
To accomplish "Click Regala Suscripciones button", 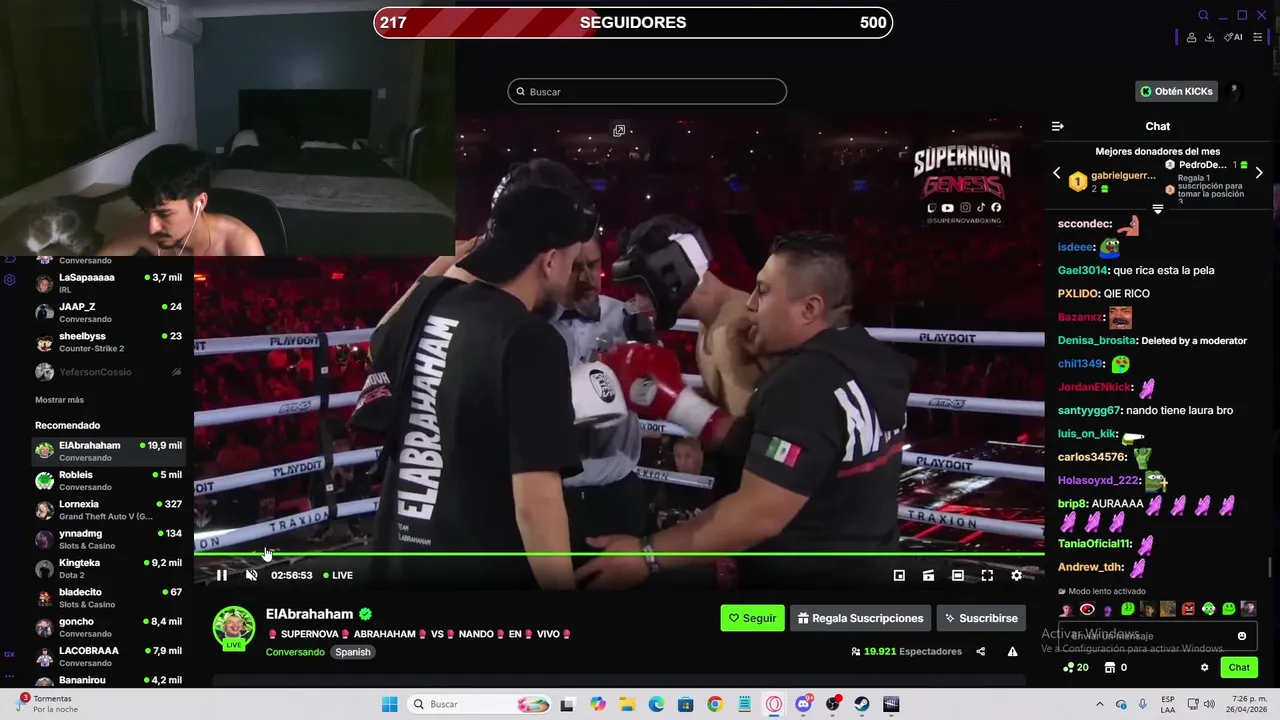I will pos(860,618).
